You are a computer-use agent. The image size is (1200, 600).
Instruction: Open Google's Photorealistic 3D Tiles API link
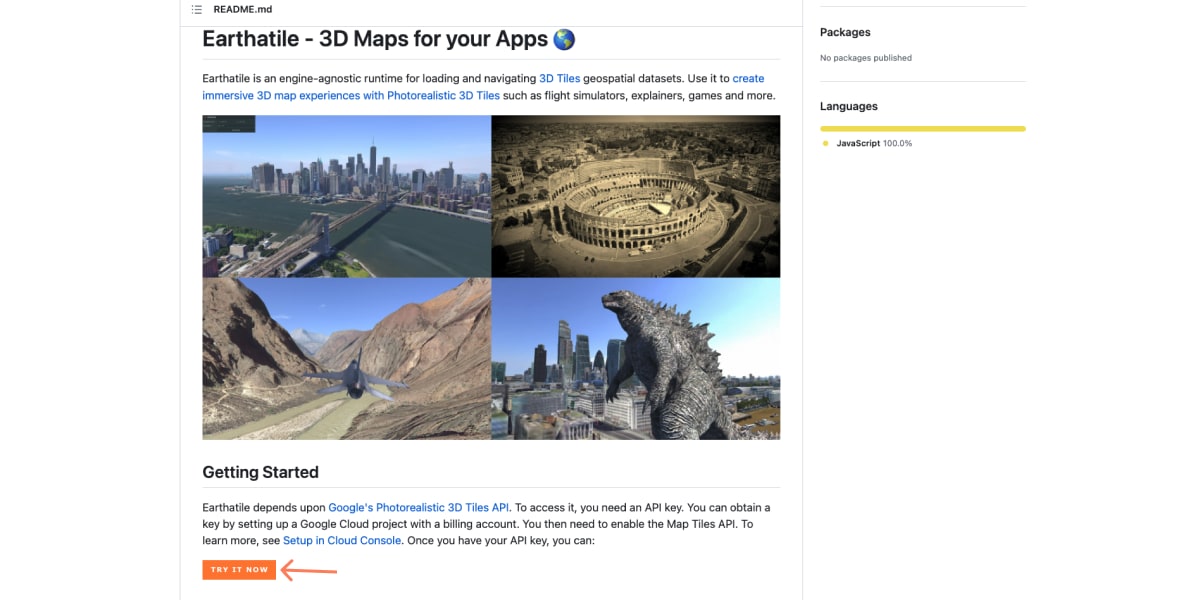[419, 508]
